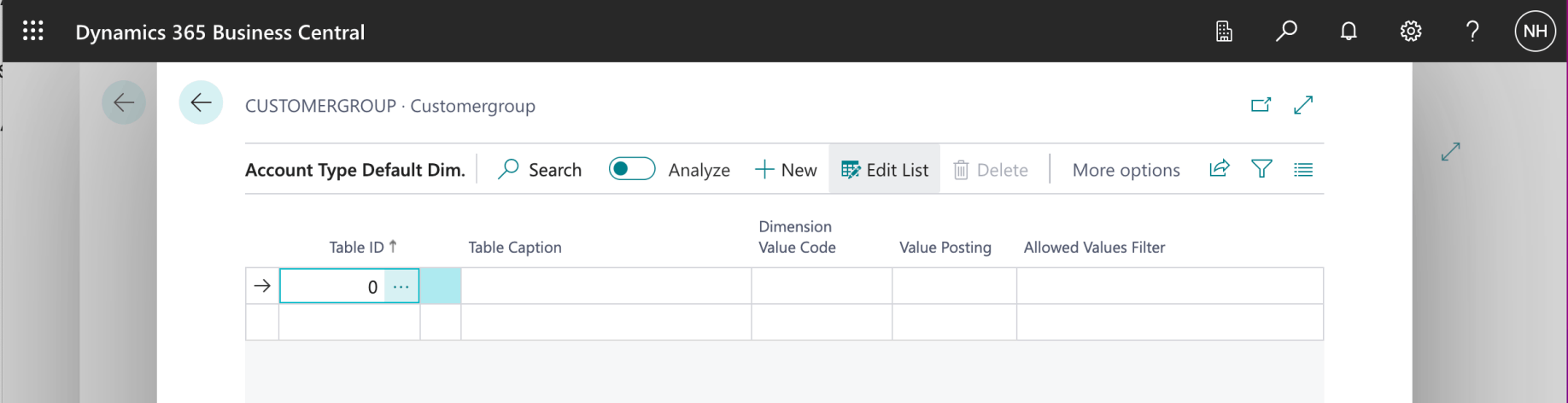Open this page in a new window
Image resolution: width=1568 pixels, height=403 pixels.
point(1261,105)
